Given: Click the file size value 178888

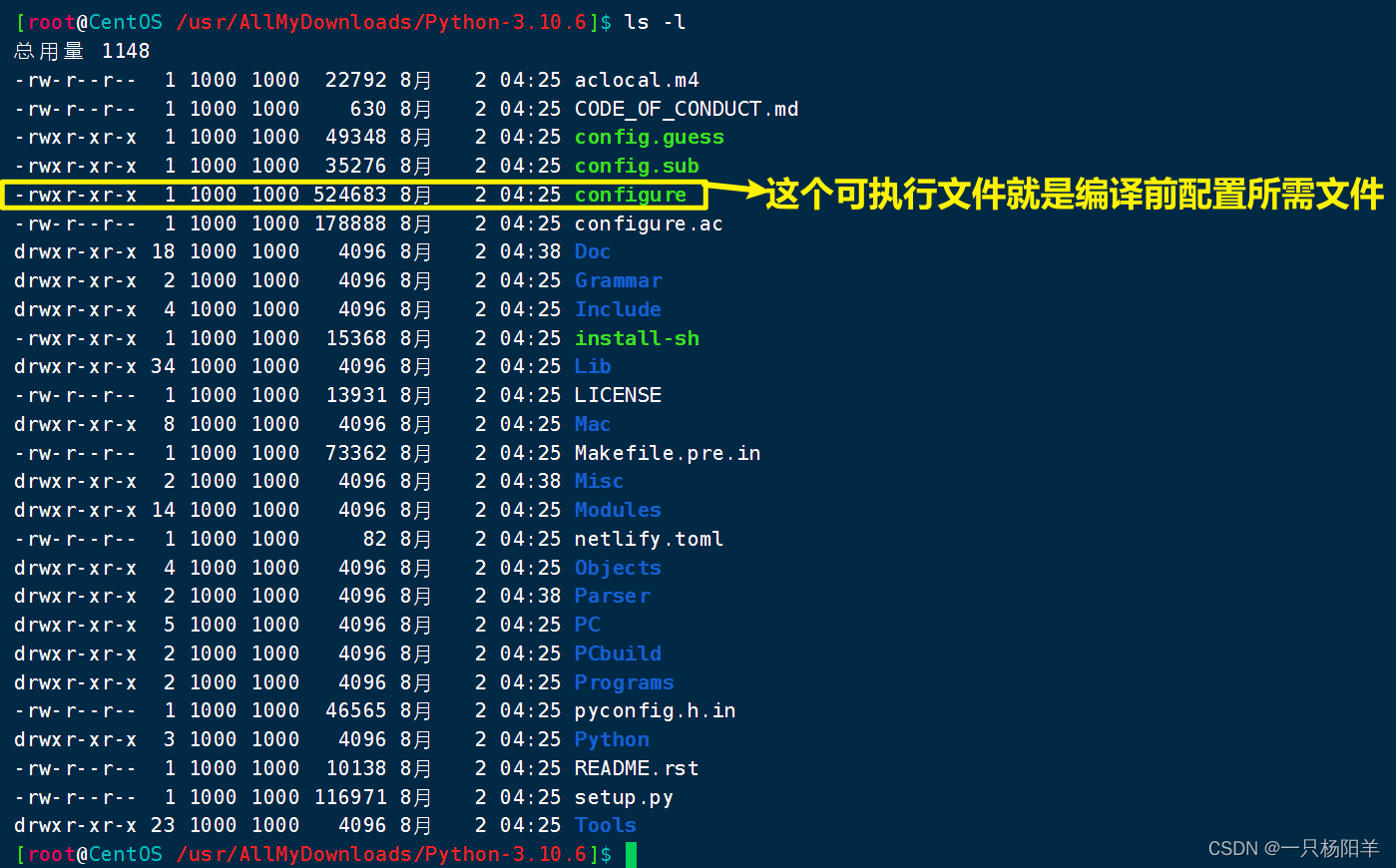Looking at the screenshot, I should coord(350,223).
